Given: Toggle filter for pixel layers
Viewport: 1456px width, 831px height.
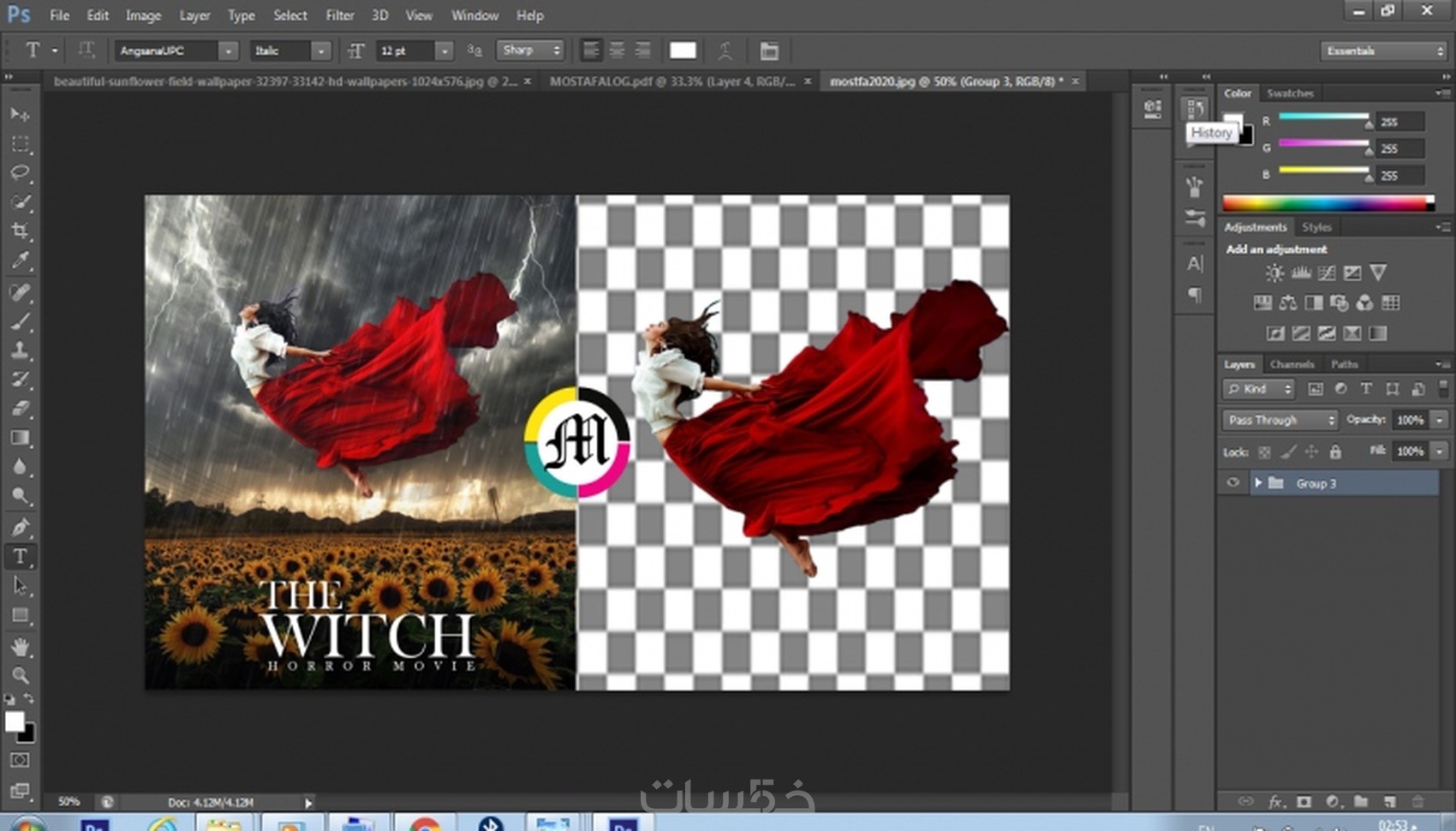Looking at the screenshot, I should (x=1316, y=389).
